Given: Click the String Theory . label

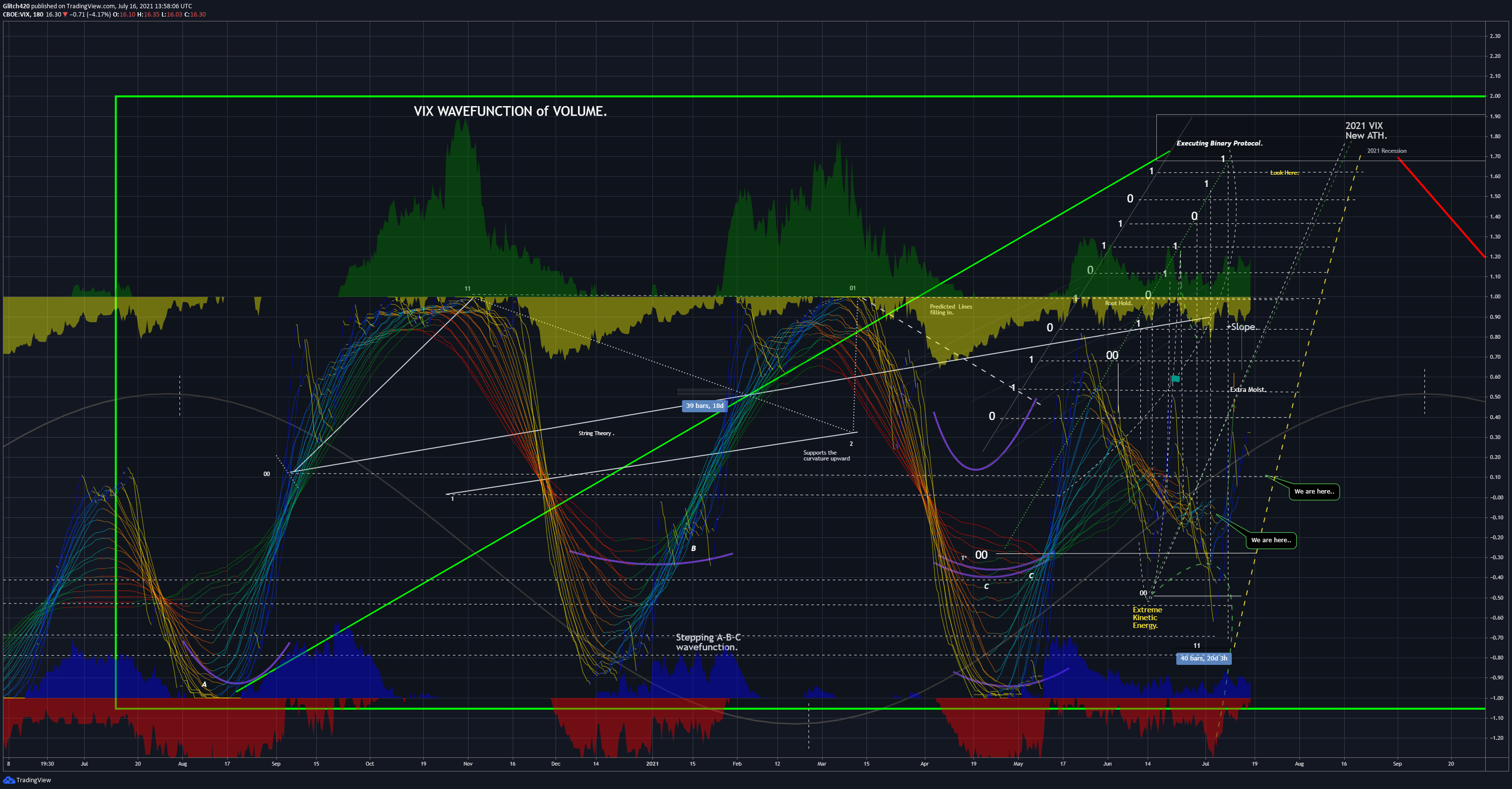Looking at the screenshot, I should (x=596, y=433).
